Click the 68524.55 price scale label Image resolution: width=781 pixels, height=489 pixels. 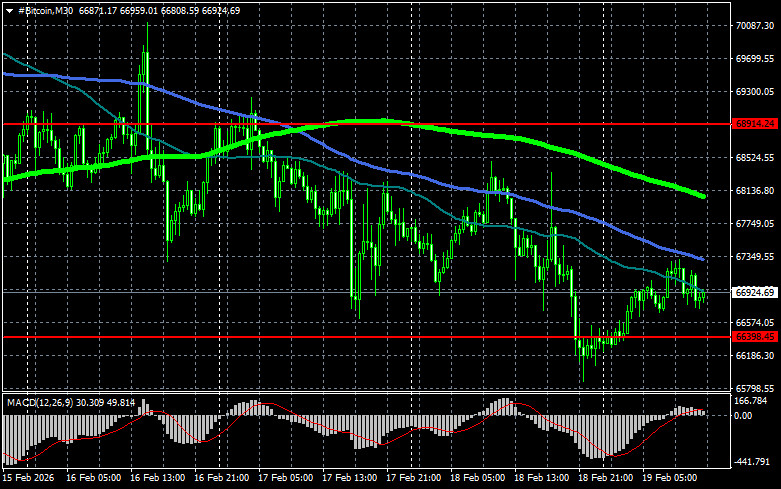point(755,157)
